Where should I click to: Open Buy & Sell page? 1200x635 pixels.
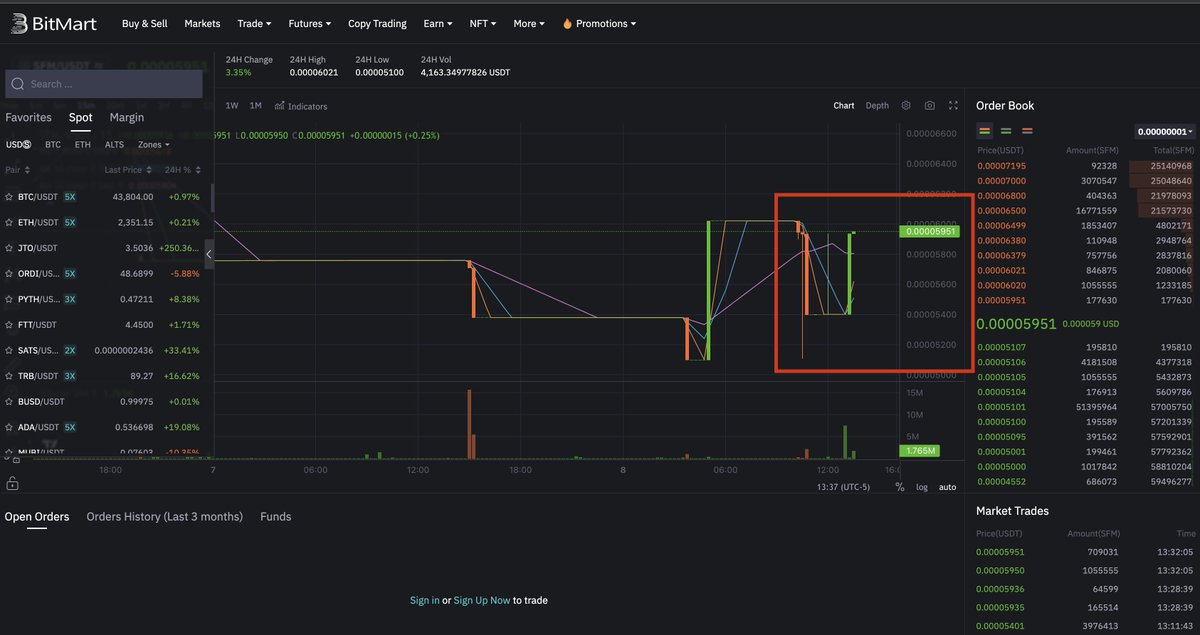point(145,23)
